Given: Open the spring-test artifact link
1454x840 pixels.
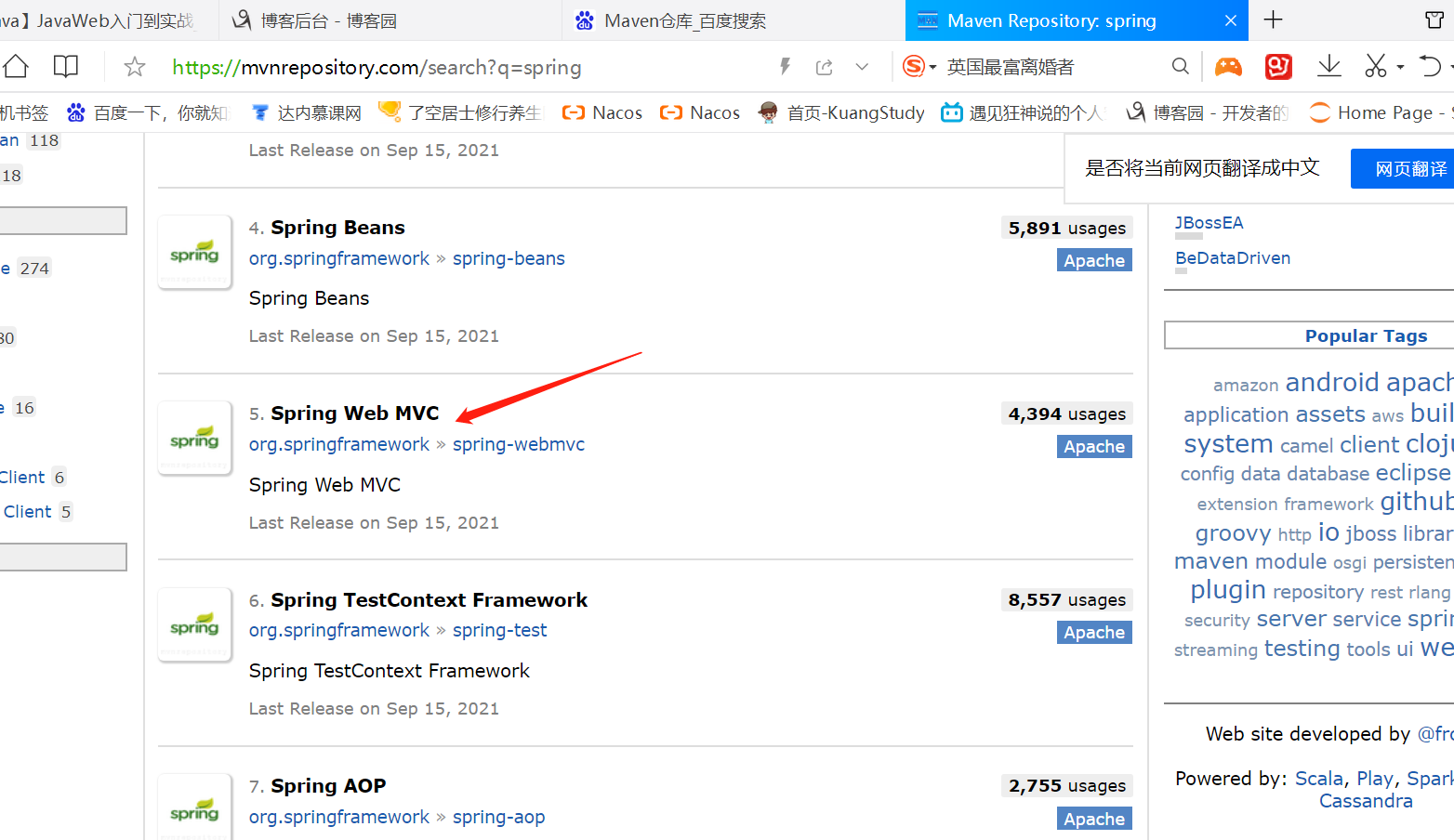Looking at the screenshot, I should tap(500, 630).
